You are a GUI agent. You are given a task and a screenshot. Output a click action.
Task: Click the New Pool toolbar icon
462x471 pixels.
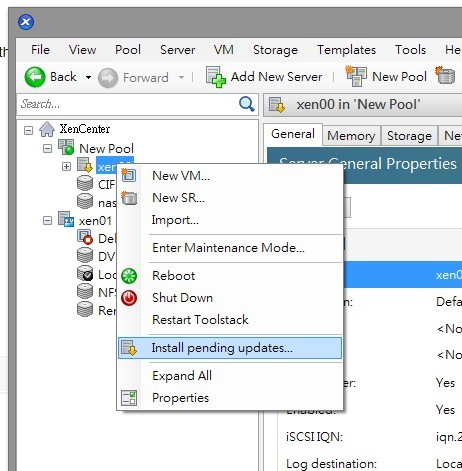pyautogui.click(x=356, y=76)
